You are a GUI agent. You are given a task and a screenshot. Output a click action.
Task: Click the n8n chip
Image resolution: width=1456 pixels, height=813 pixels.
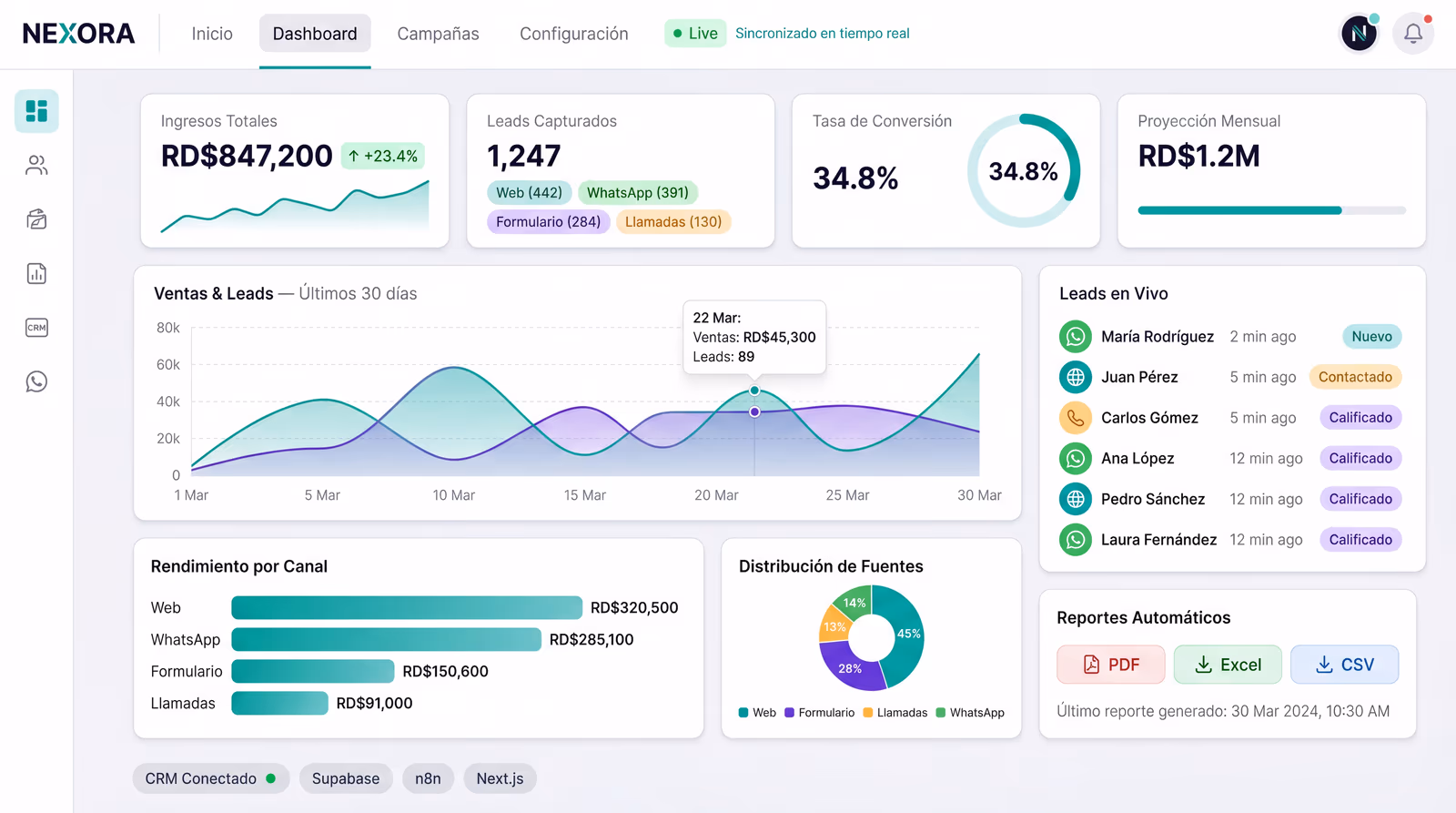(428, 778)
